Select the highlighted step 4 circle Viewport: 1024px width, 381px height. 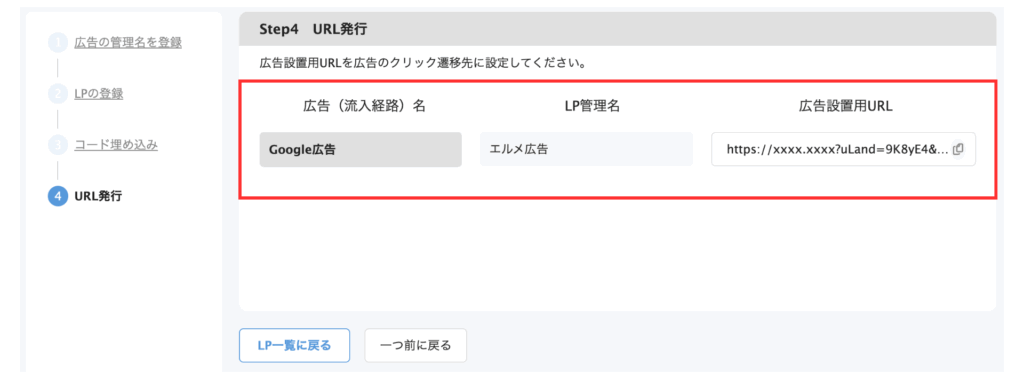(x=57, y=196)
